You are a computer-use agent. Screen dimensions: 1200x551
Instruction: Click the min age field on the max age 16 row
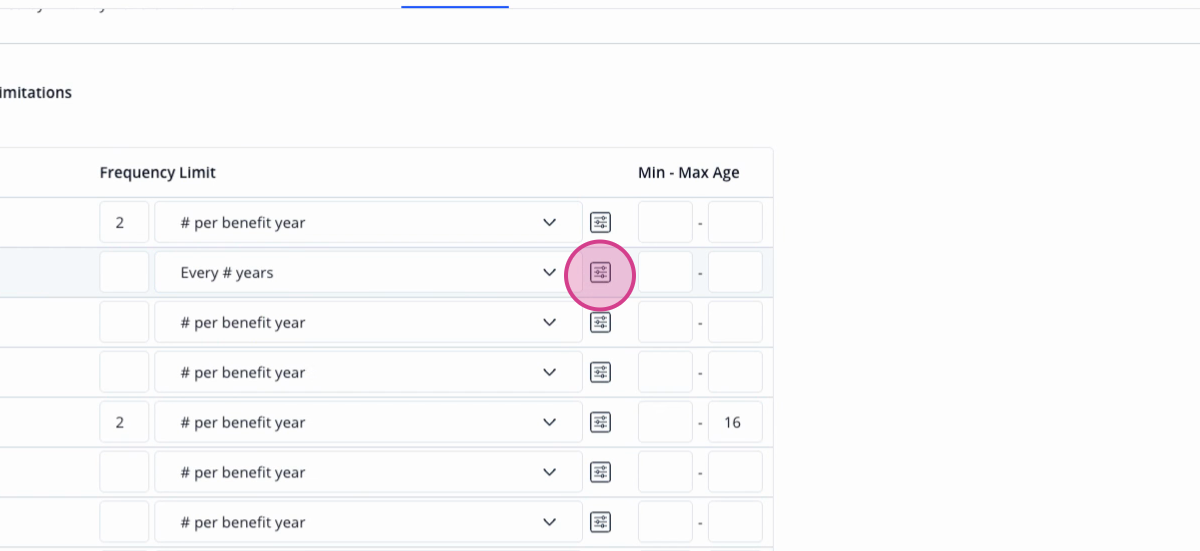(665, 422)
